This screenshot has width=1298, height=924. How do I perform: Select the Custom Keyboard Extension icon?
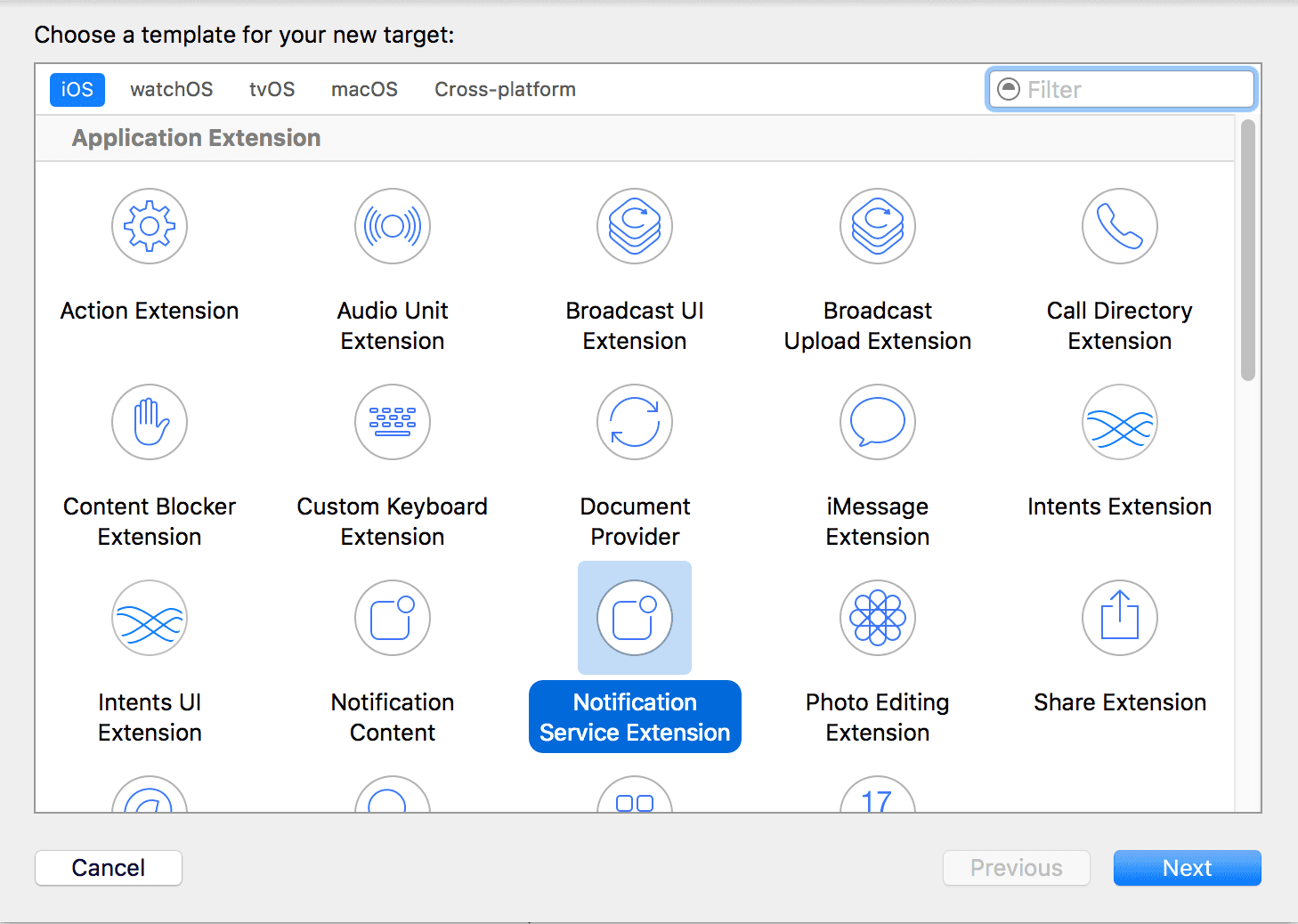click(393, 422)
